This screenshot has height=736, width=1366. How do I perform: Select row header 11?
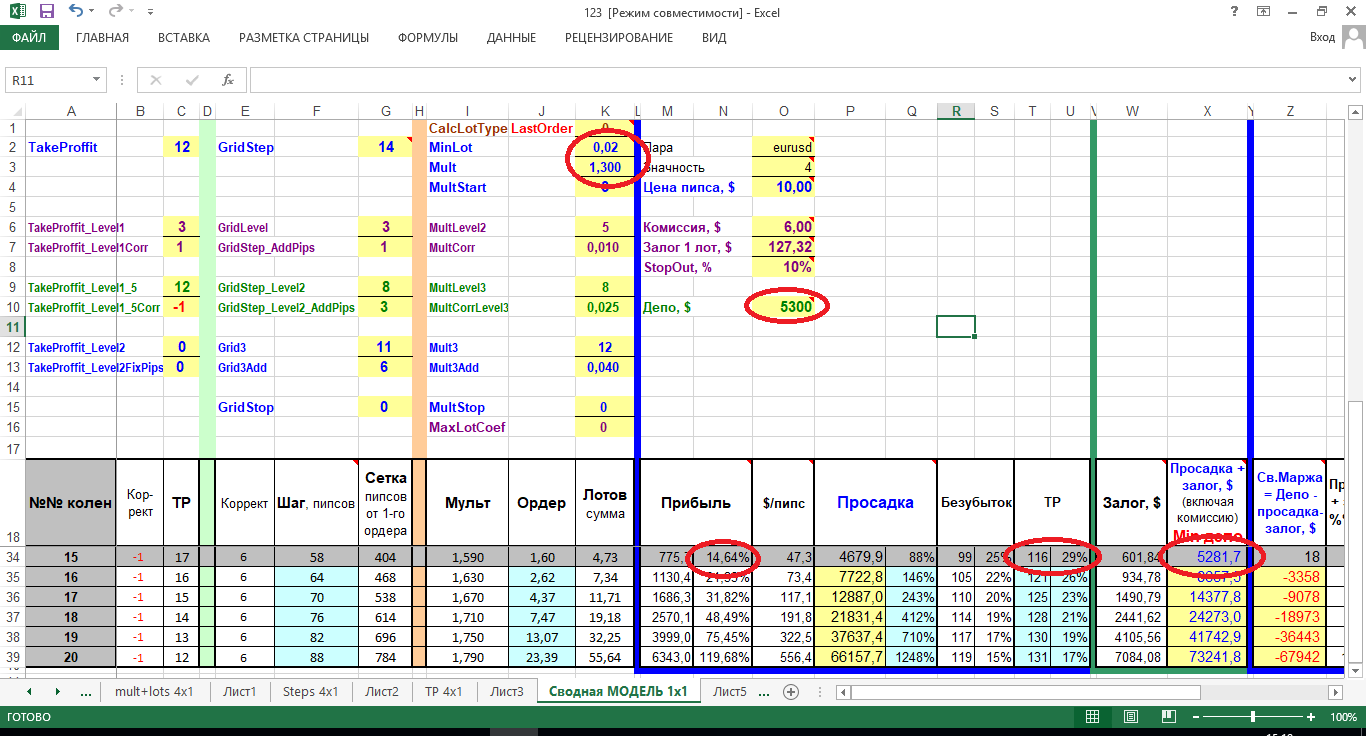coord(12,327)
